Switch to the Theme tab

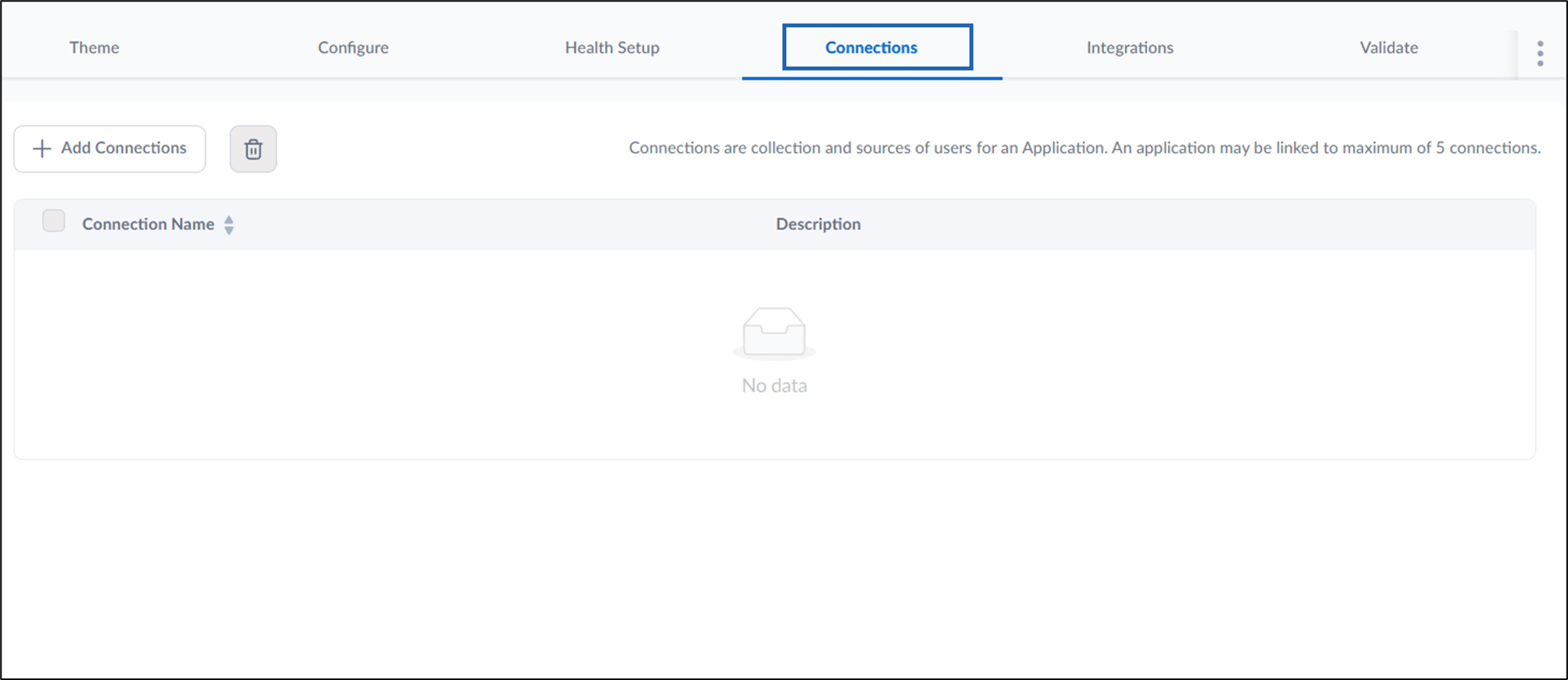pyautogui.click(x=94, y=48)
